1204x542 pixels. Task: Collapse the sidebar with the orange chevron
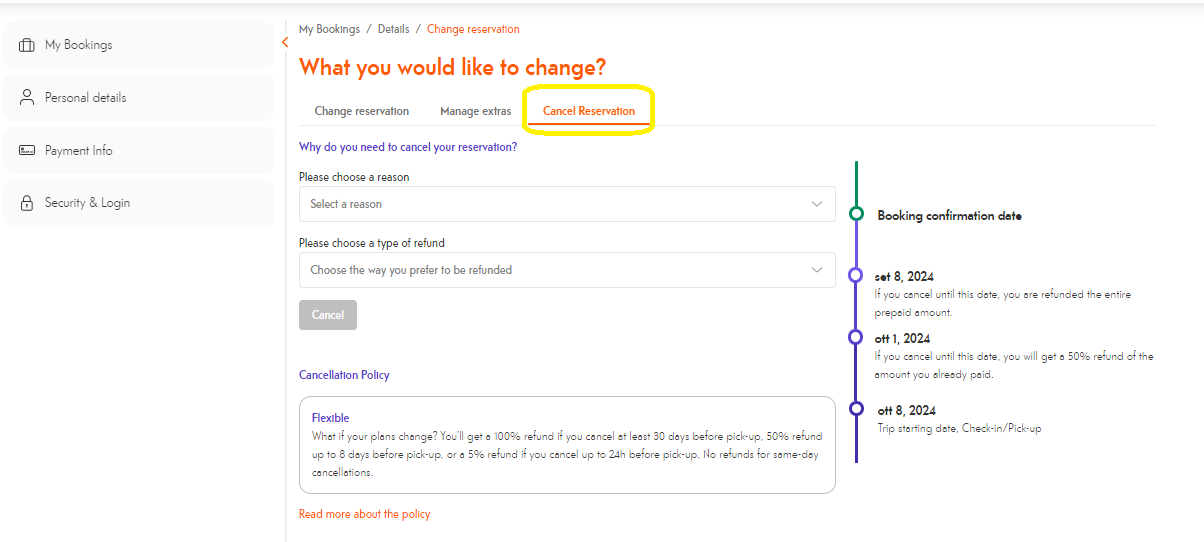(x=285, y=42)
